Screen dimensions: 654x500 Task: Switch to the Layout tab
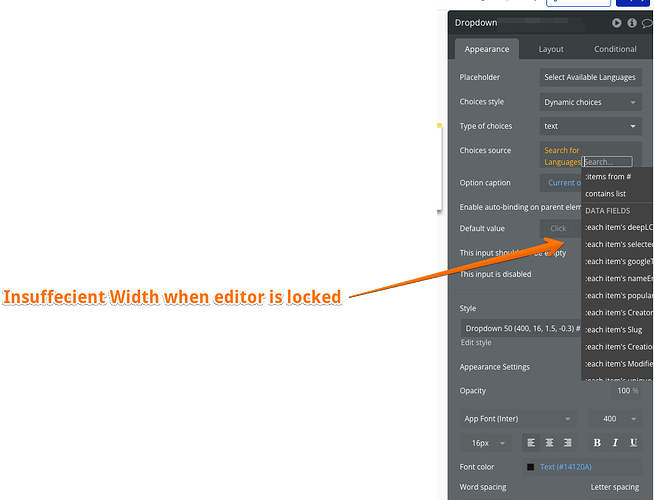tap(551, 49)
